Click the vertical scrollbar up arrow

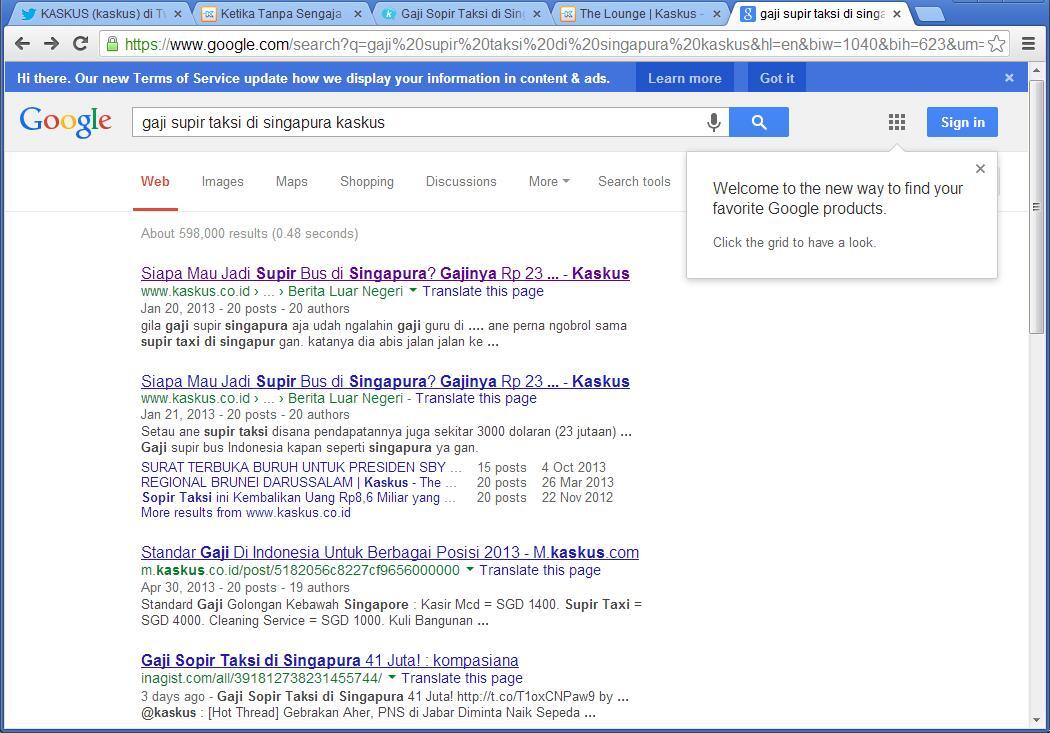tap(1037, 70)
